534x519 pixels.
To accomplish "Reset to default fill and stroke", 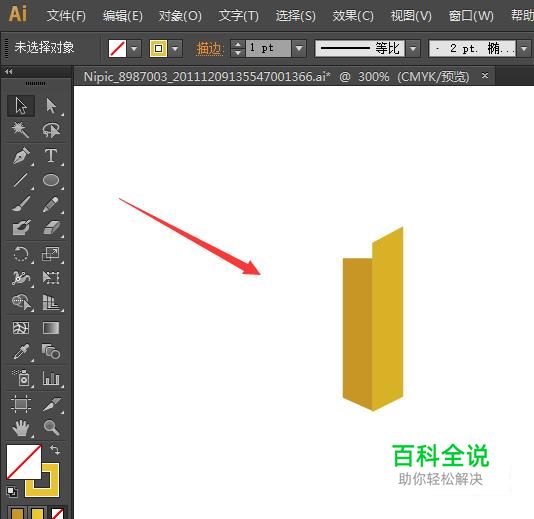I will 12,492.
